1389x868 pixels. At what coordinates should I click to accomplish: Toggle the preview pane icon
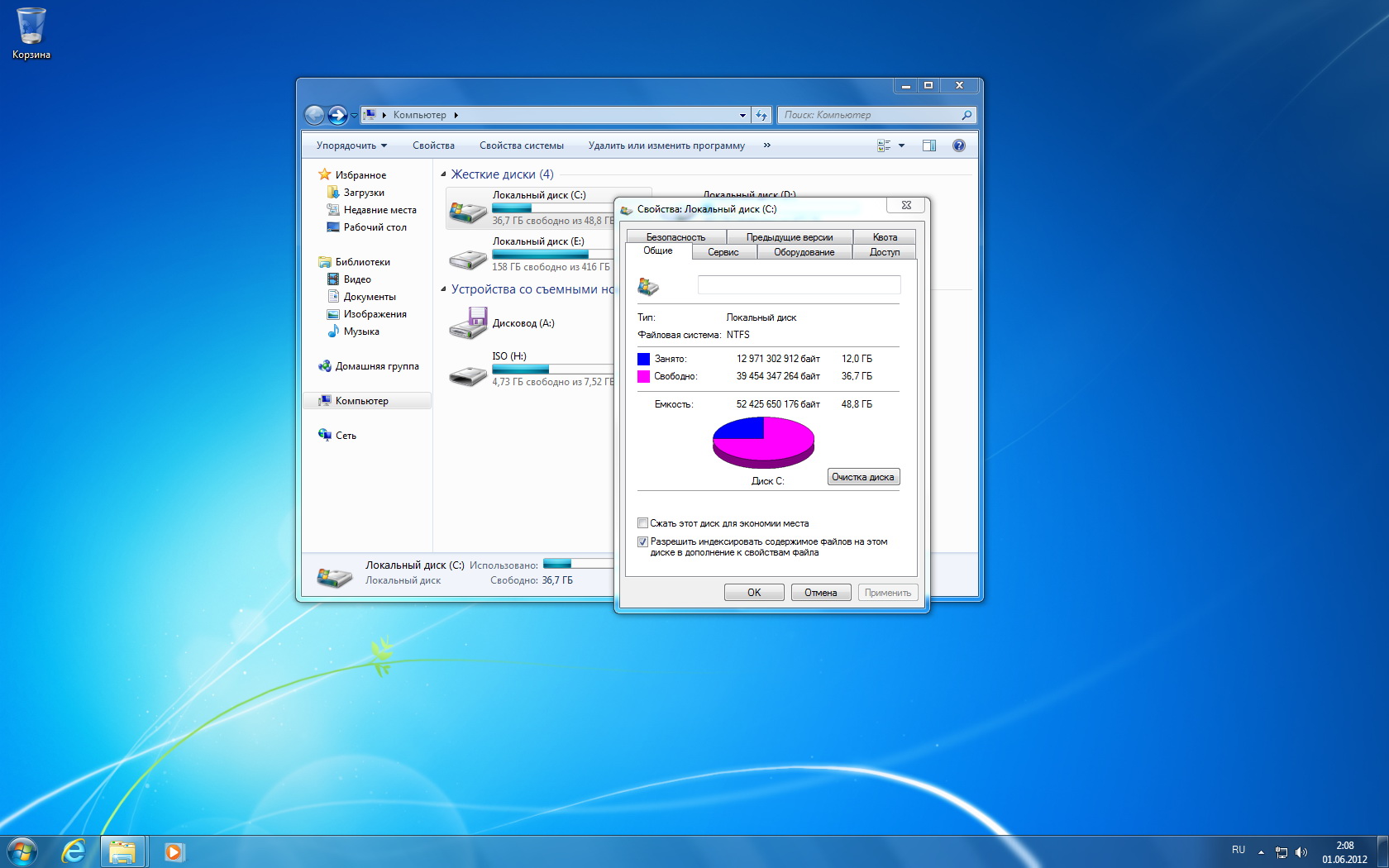(929, 145)
